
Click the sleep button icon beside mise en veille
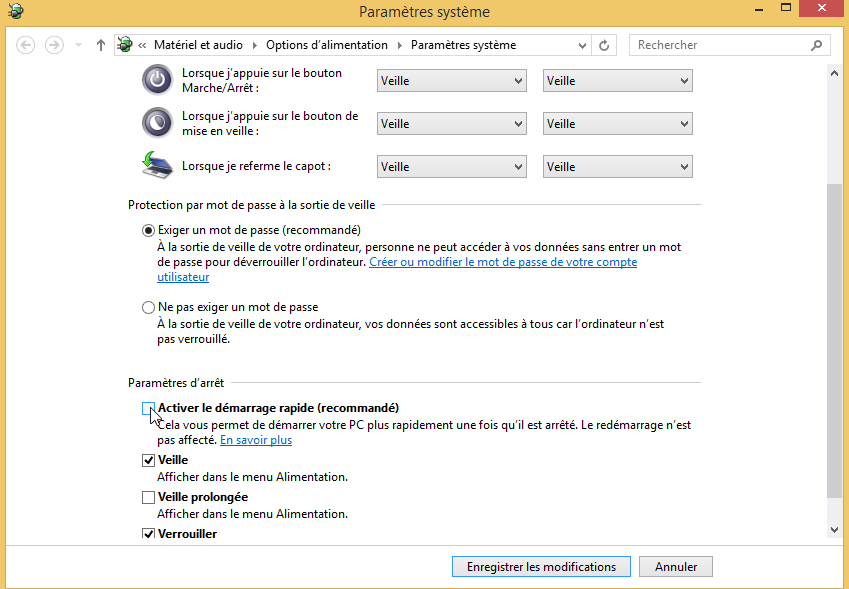tap(157, 123)
